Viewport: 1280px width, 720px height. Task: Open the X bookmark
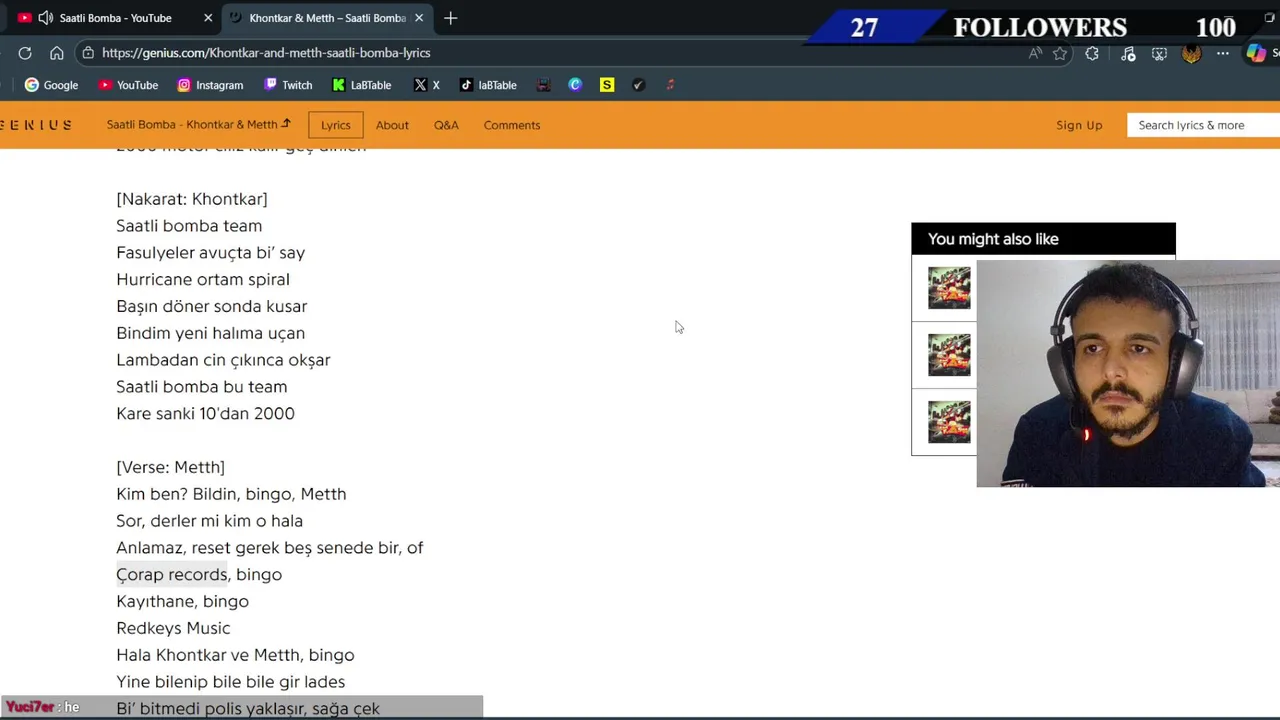(x=427, y=85)
